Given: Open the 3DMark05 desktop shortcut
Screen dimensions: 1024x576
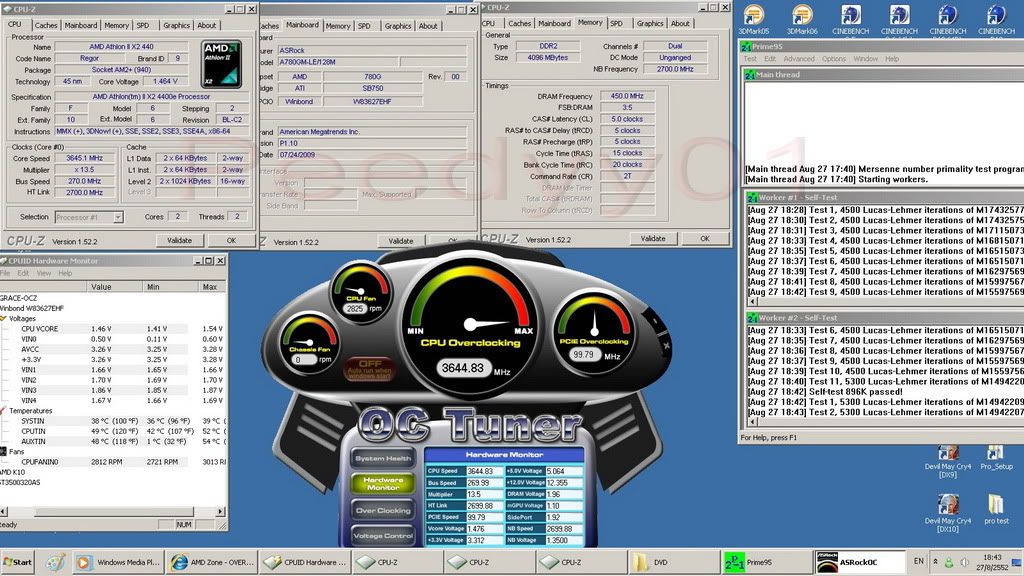Looking at the screenshot, I should pyautogui.click(x=754, y=20).
